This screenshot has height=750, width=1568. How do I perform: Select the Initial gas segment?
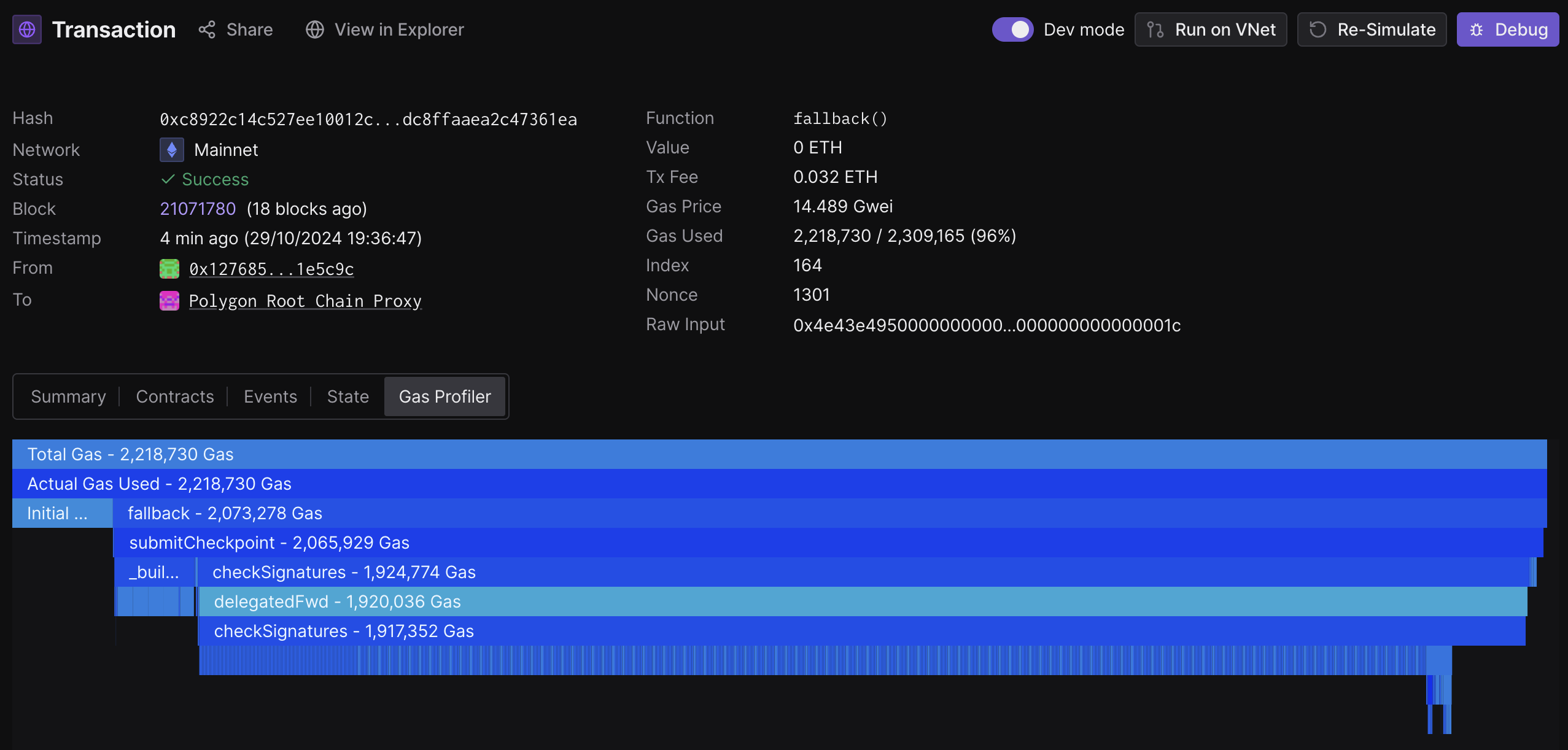click(63, 513)
